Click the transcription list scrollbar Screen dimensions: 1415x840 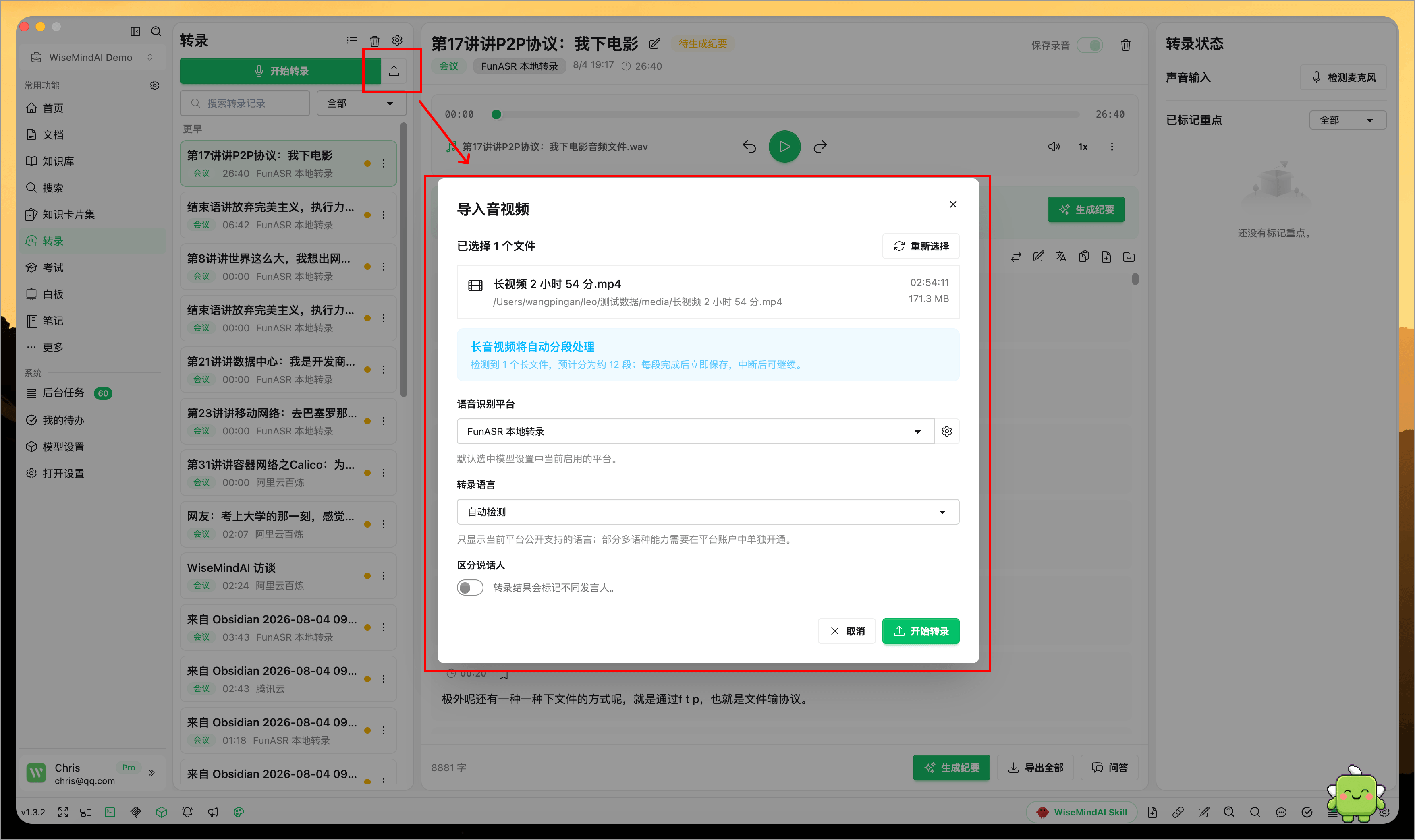[404, 260]
